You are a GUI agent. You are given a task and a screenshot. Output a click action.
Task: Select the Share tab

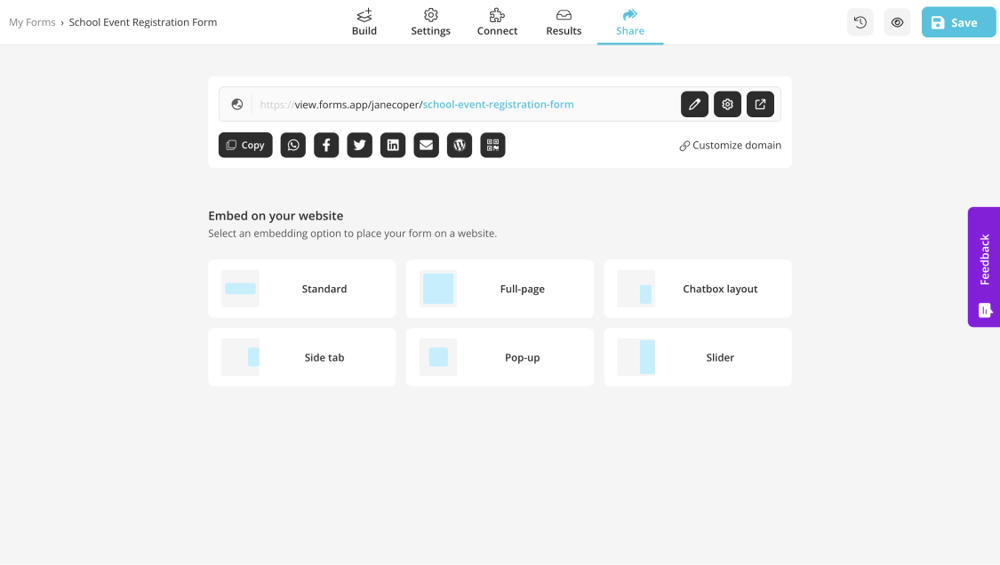coord(630,22)
